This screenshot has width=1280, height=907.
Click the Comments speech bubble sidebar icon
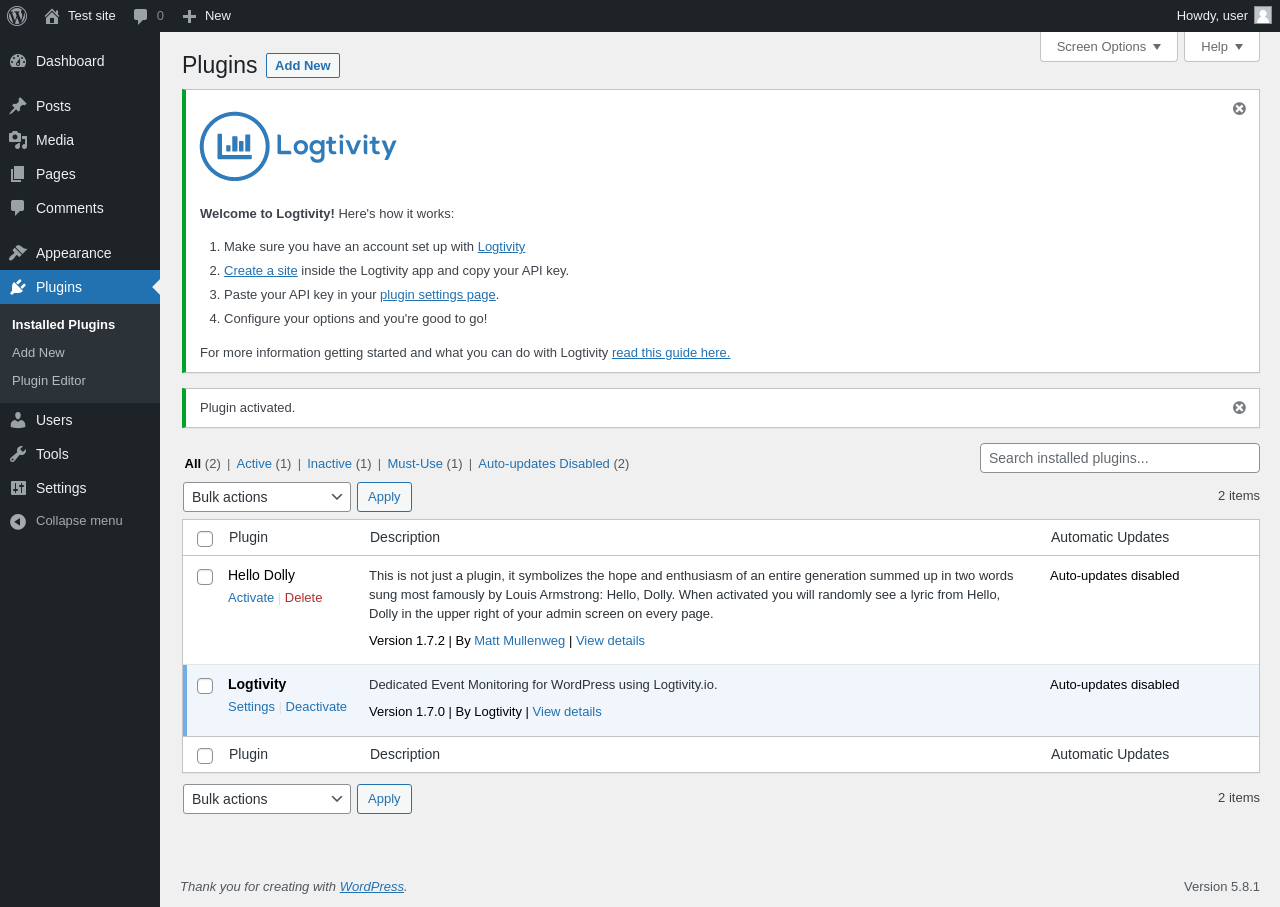pos(18,208)
